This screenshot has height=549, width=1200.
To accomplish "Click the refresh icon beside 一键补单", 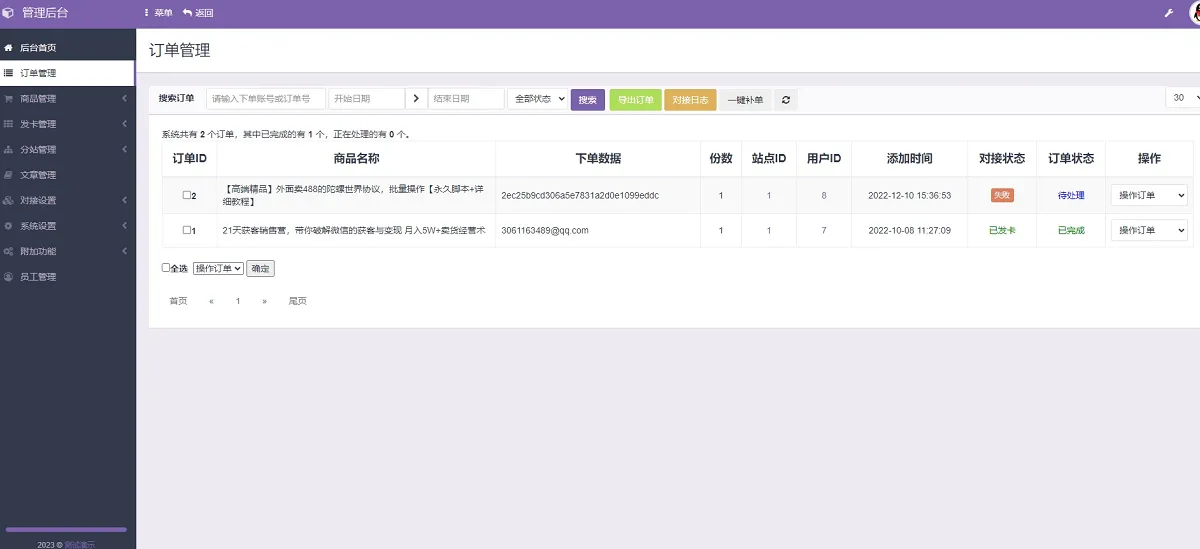I will tap(786, 100).
